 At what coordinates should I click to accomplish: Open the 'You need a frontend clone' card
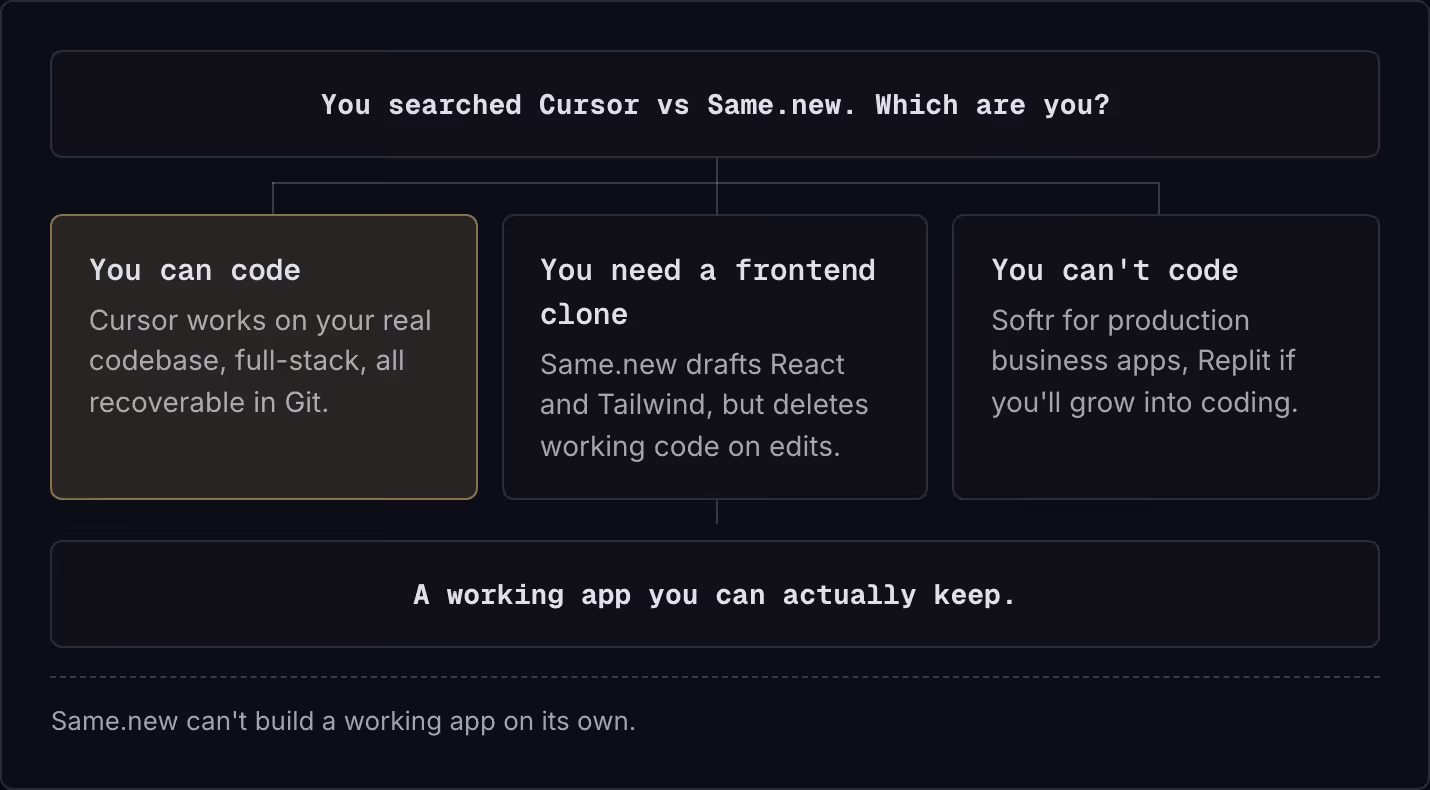pos(715,357)
